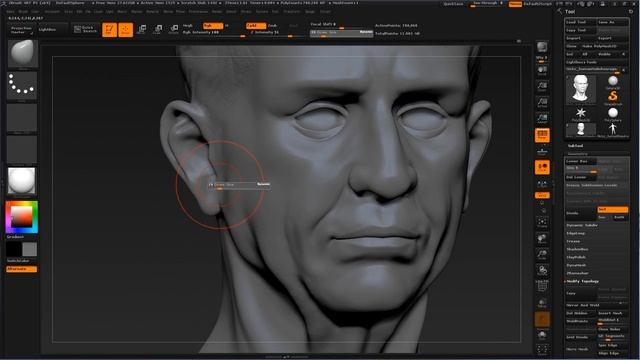Render with the BPR button
The width and height of the screenshot is (640, 360).
542,48
